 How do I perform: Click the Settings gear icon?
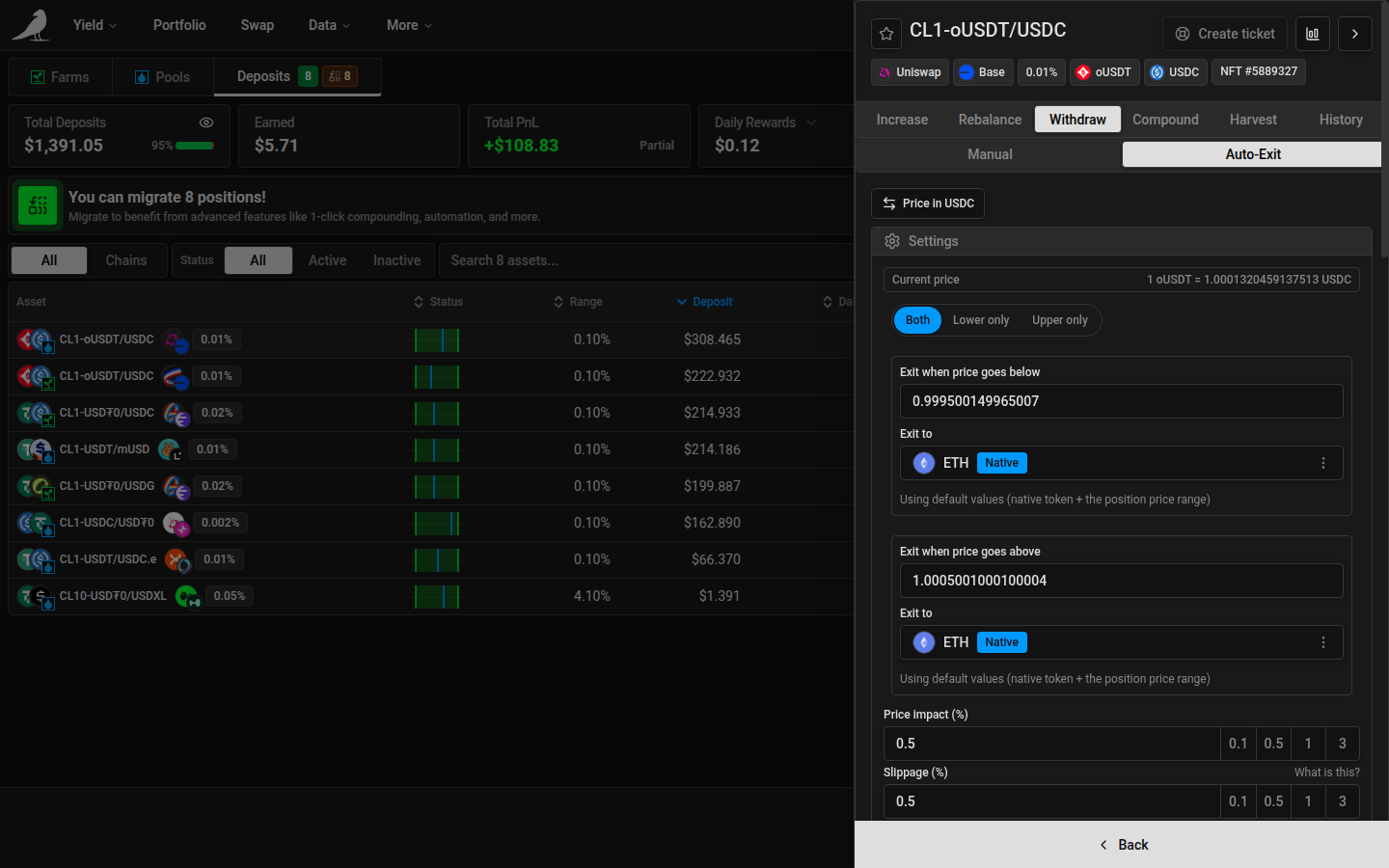tap(892, 241)
